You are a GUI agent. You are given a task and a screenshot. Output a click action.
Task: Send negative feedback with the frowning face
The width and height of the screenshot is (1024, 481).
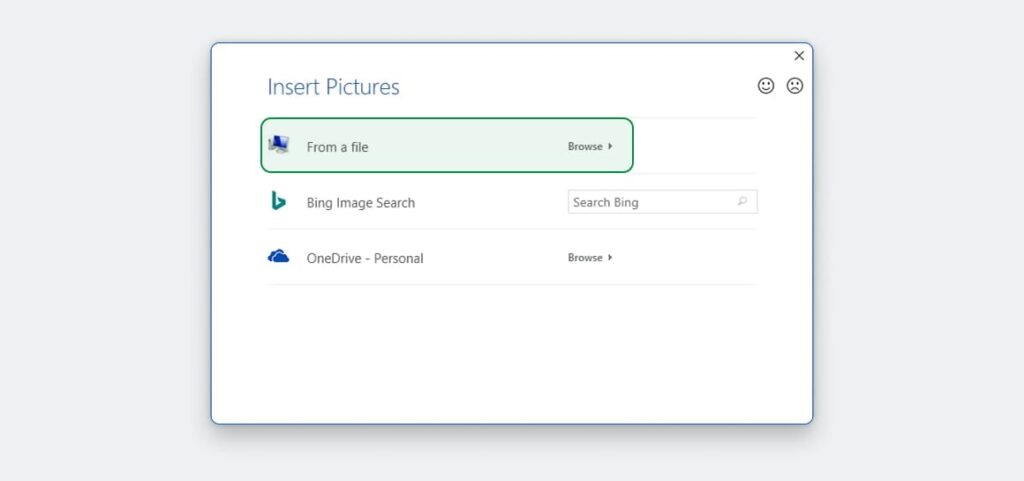[794, 86]
